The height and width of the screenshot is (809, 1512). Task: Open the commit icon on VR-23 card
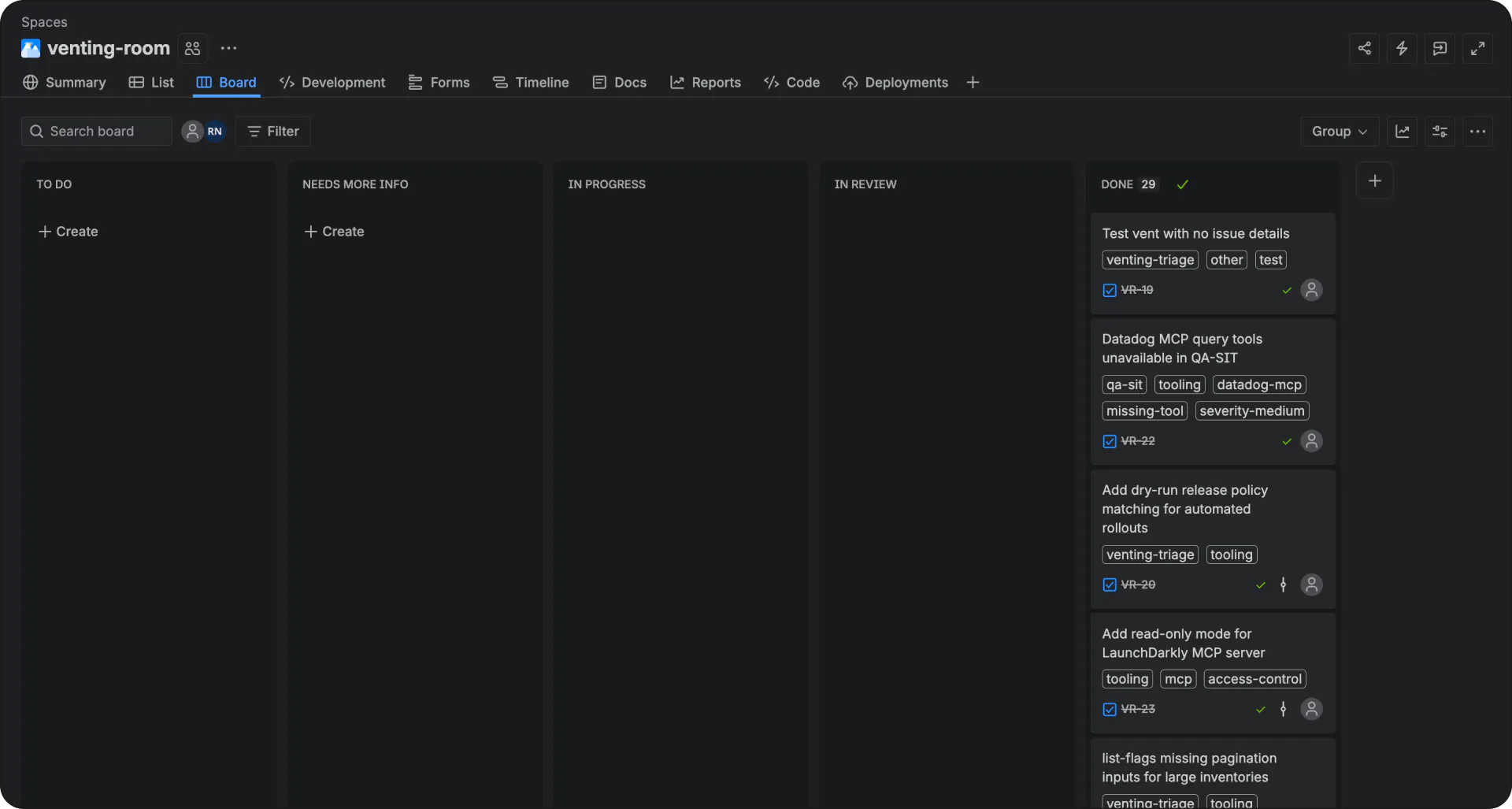[x=1284, y=709]
